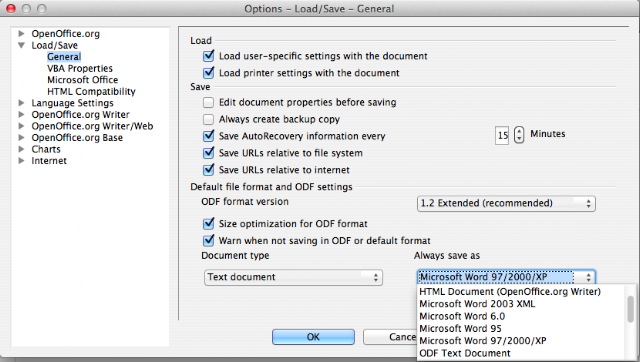The width and height of the screenshot is (640, 362).
Task: Expand the OpenOffice.org tree node
Action: 22,33
